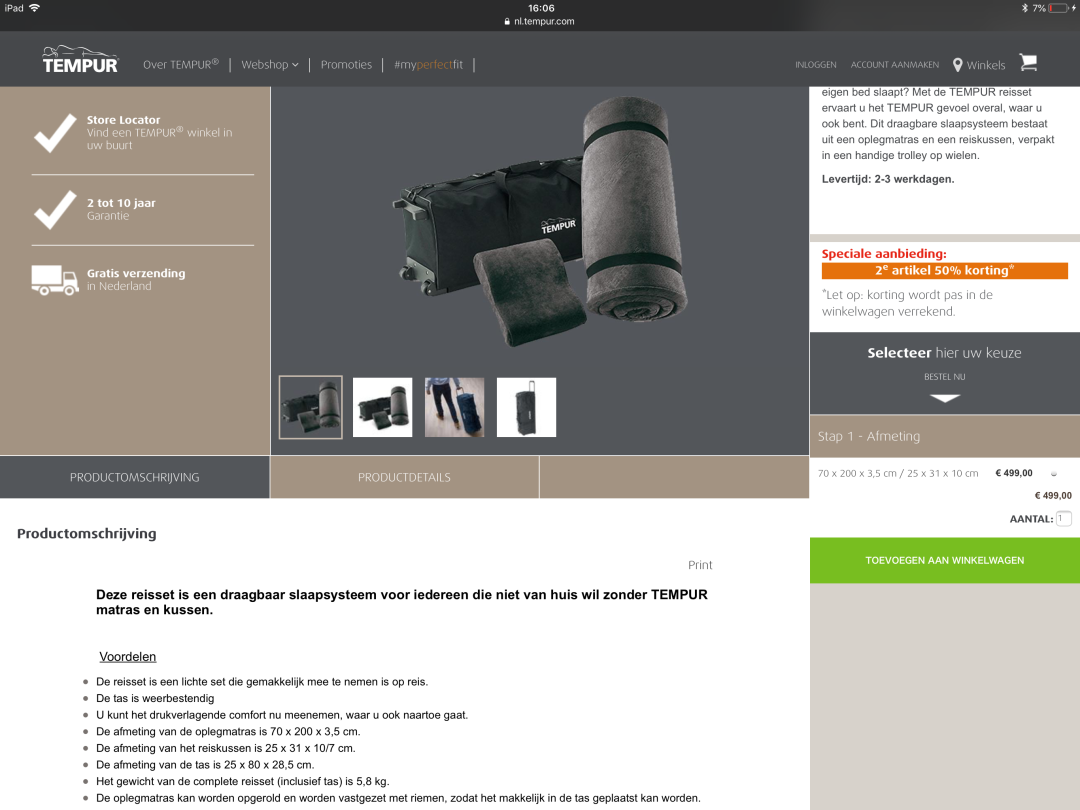Expand the Webshop dropdown menu
This screenshot has height=810, width=1080.
[x=269, y=65]
